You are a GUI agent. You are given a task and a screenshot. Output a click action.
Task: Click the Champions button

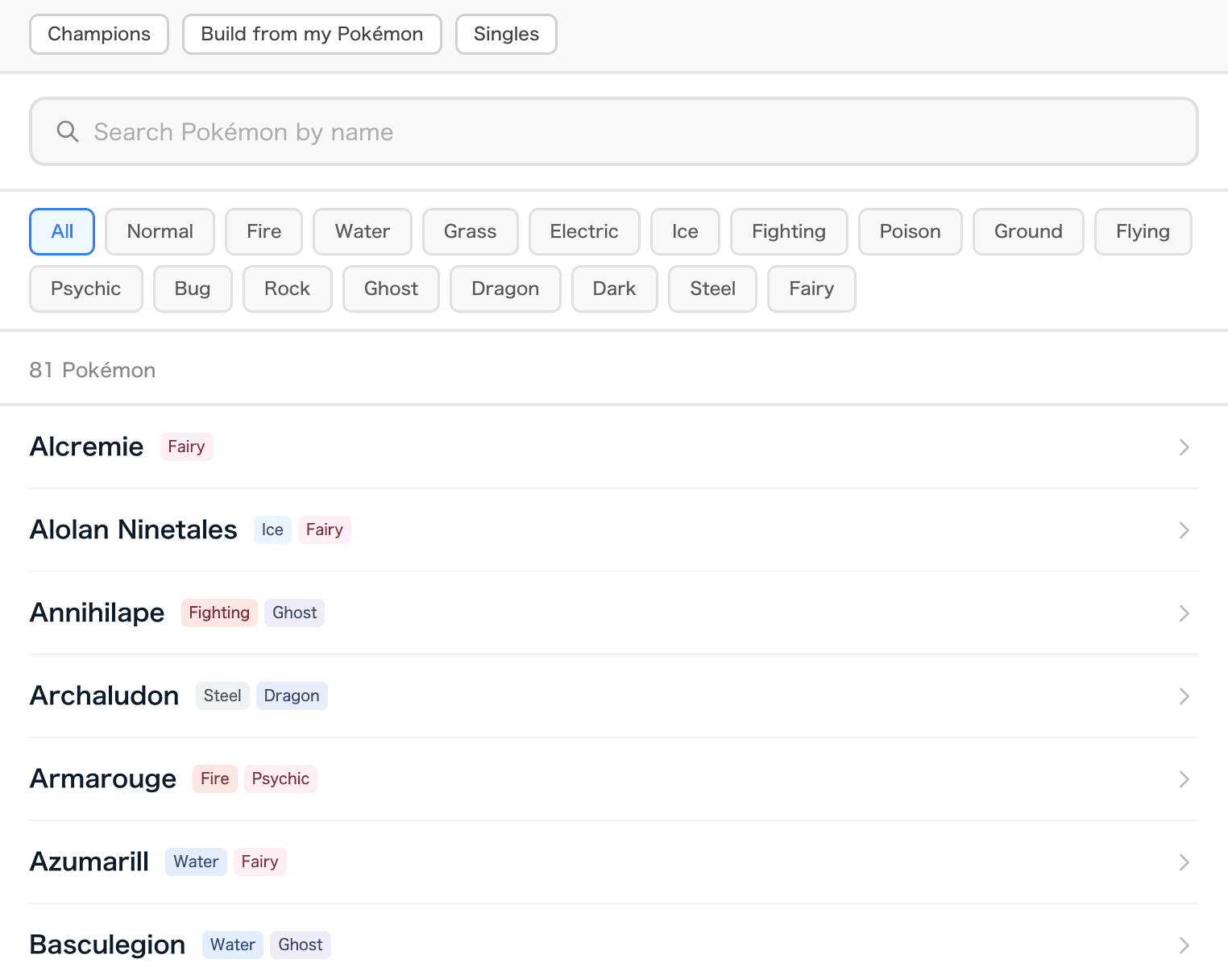99,34
